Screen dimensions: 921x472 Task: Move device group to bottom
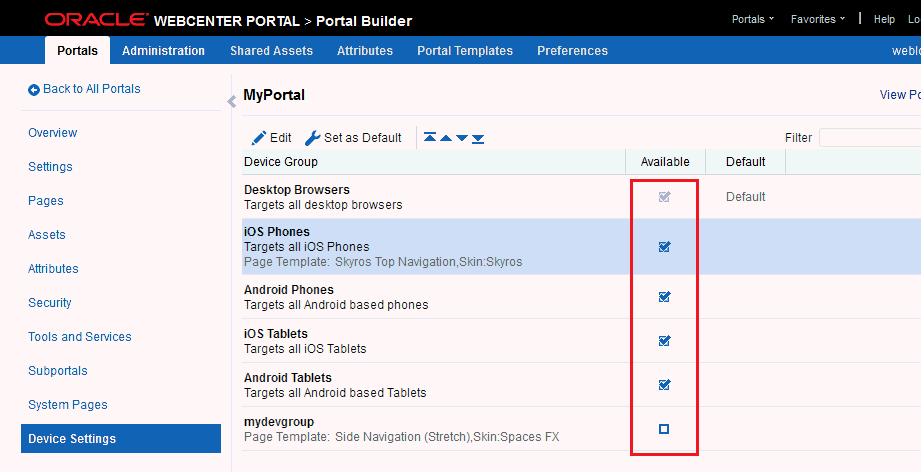pos(478,139)
